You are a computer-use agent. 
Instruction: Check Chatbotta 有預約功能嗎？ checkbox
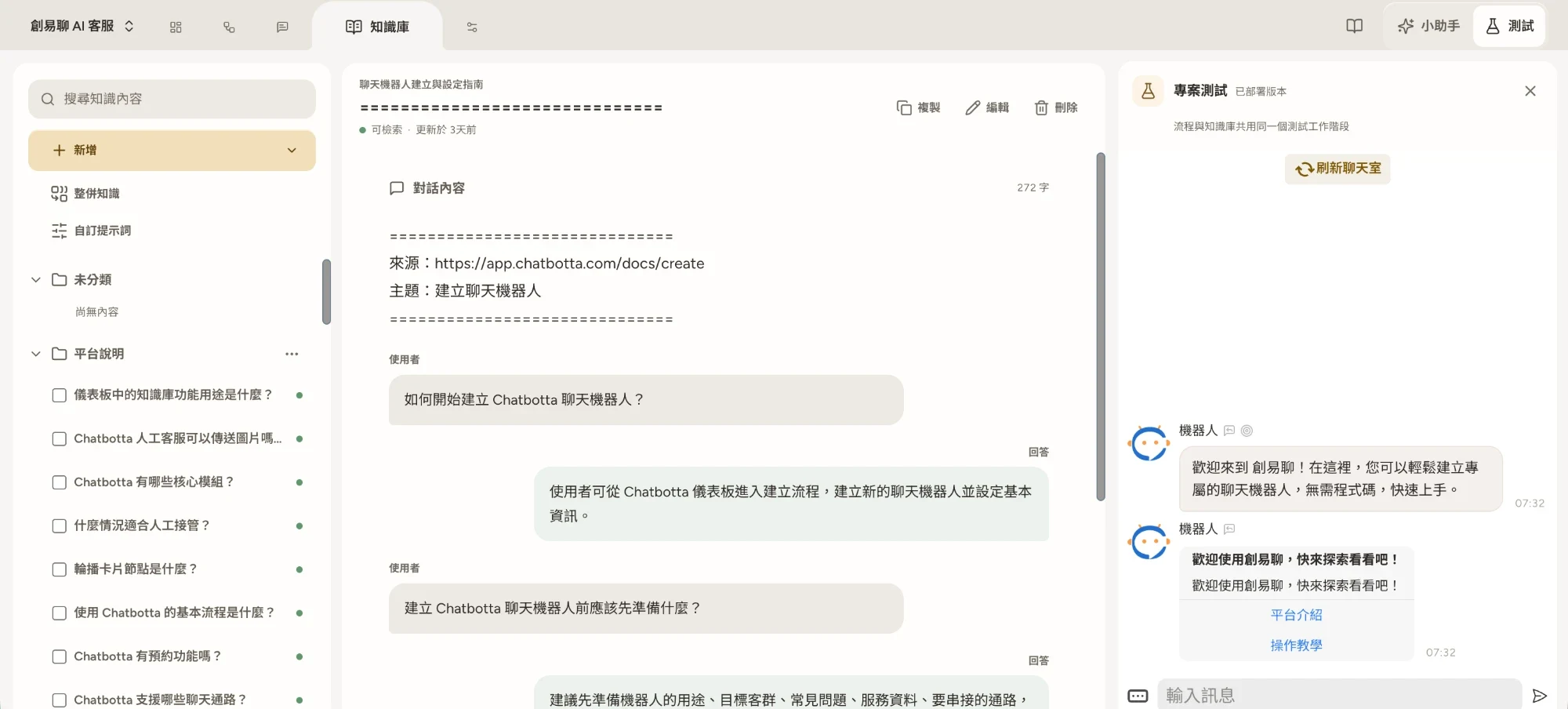coord(59,656)
